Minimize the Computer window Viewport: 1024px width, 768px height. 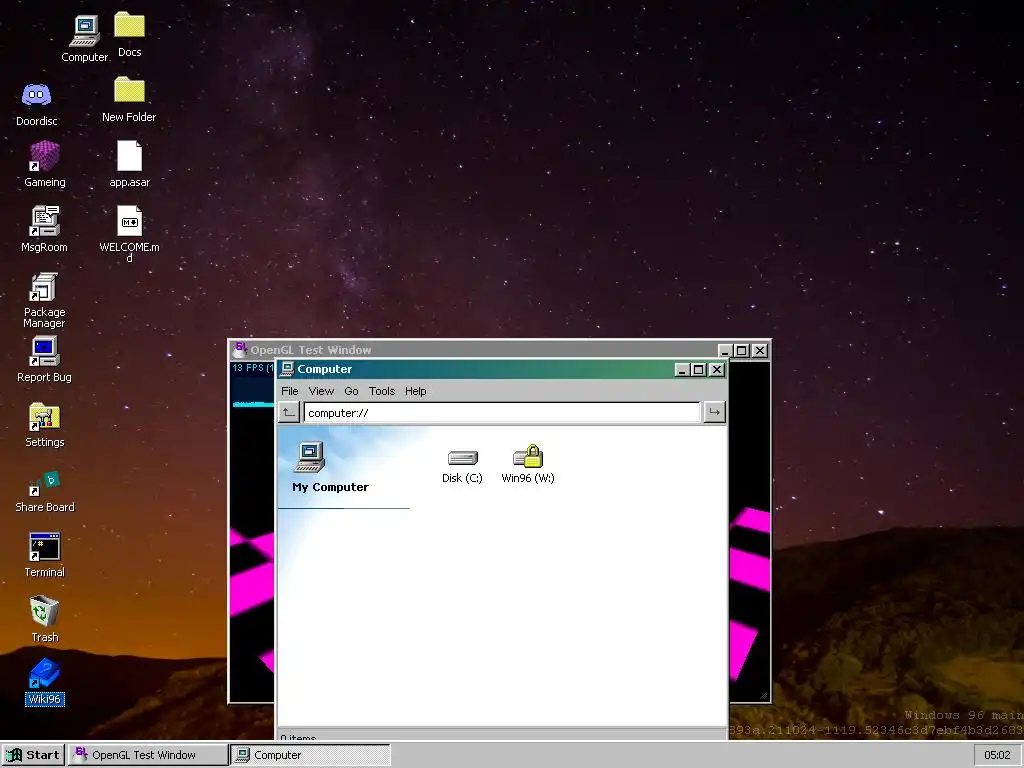point(682,370)
